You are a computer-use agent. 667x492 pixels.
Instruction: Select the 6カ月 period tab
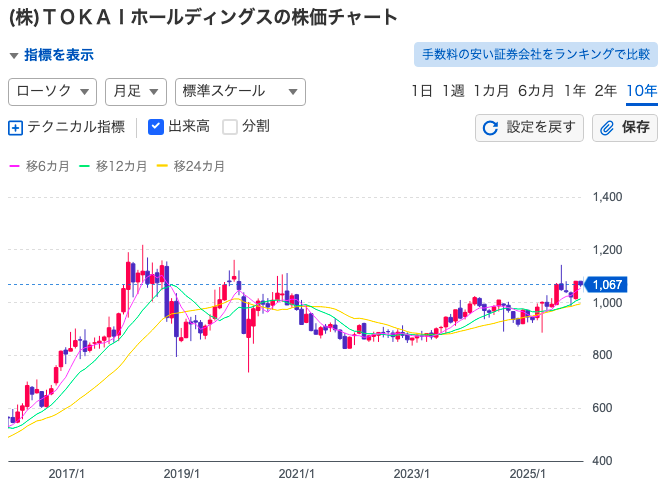(x=536, y=91)
